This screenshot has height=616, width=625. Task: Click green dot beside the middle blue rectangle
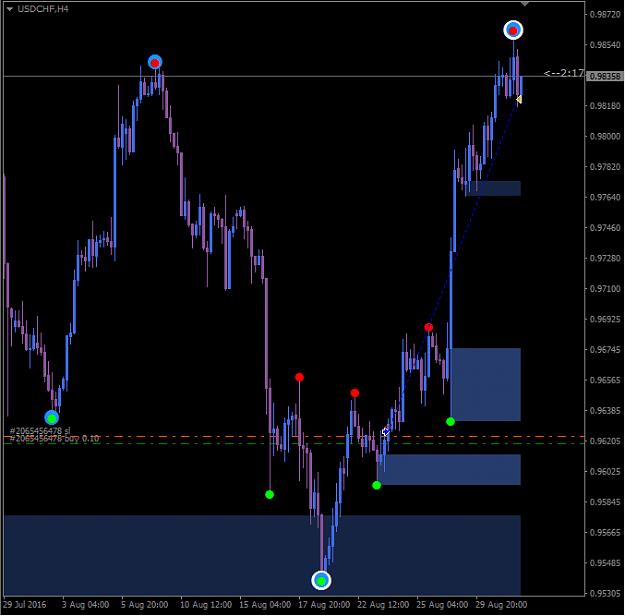[377, 485]
